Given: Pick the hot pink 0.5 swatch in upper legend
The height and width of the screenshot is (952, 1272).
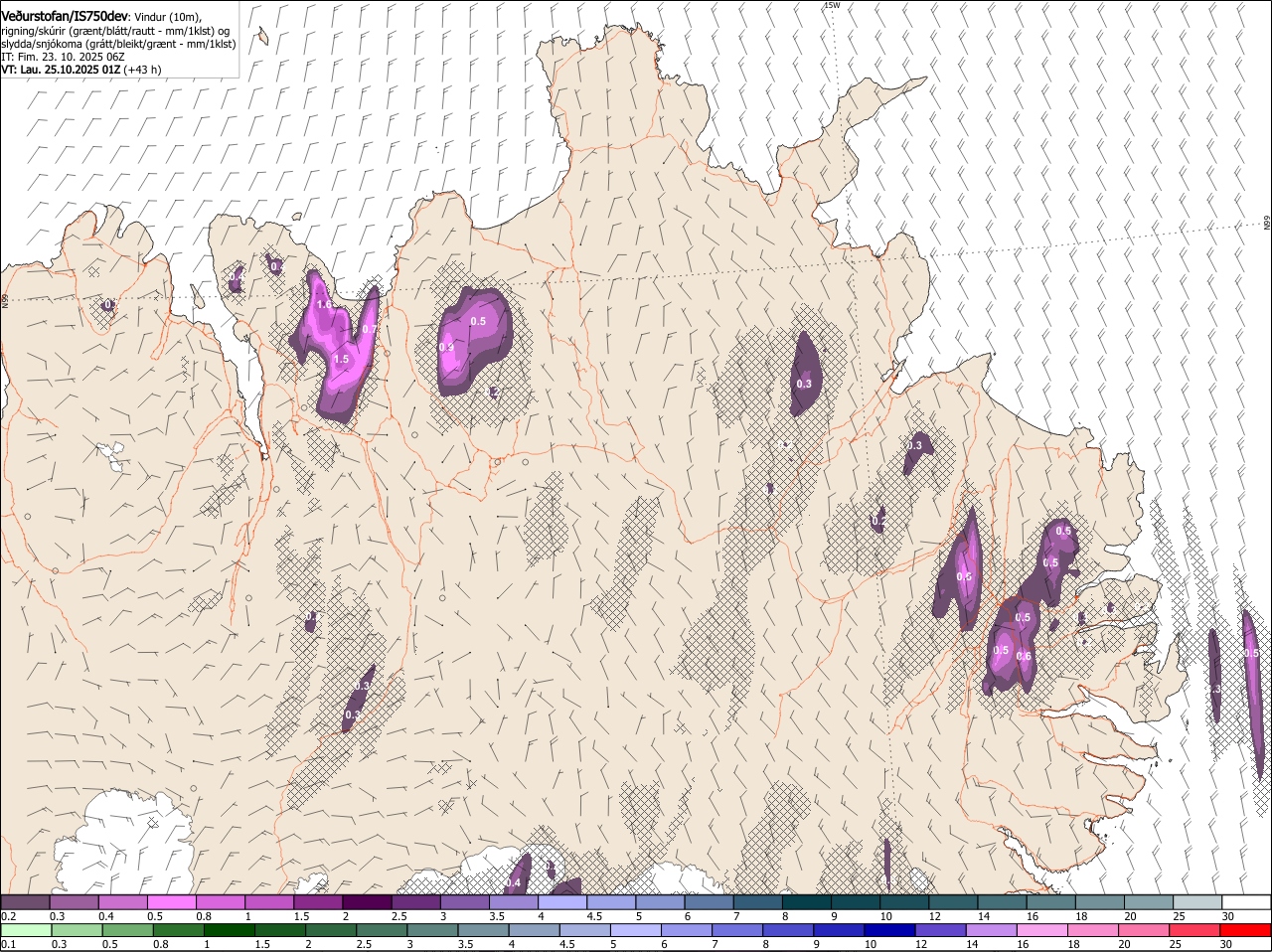Looking at the screenshot, I should point(171,901).
